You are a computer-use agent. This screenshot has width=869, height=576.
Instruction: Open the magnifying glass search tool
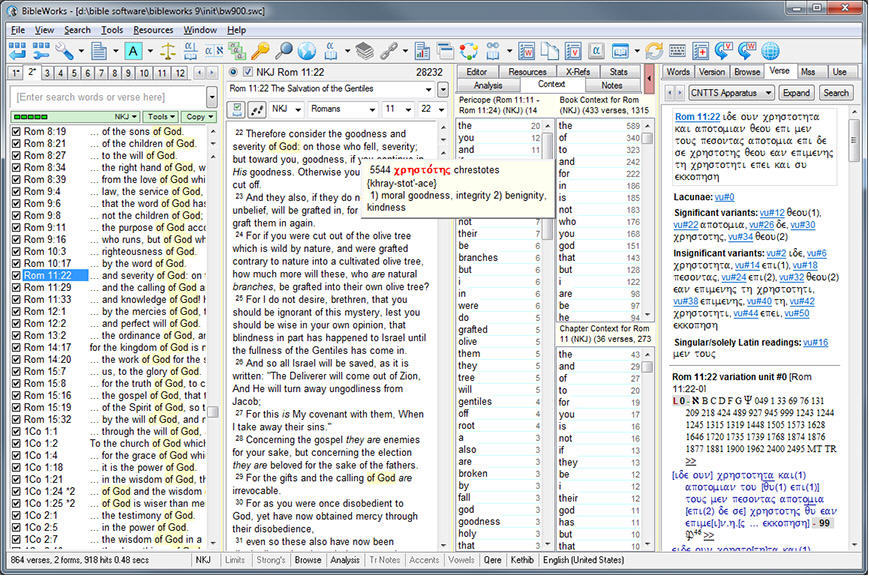coord(284,51)
